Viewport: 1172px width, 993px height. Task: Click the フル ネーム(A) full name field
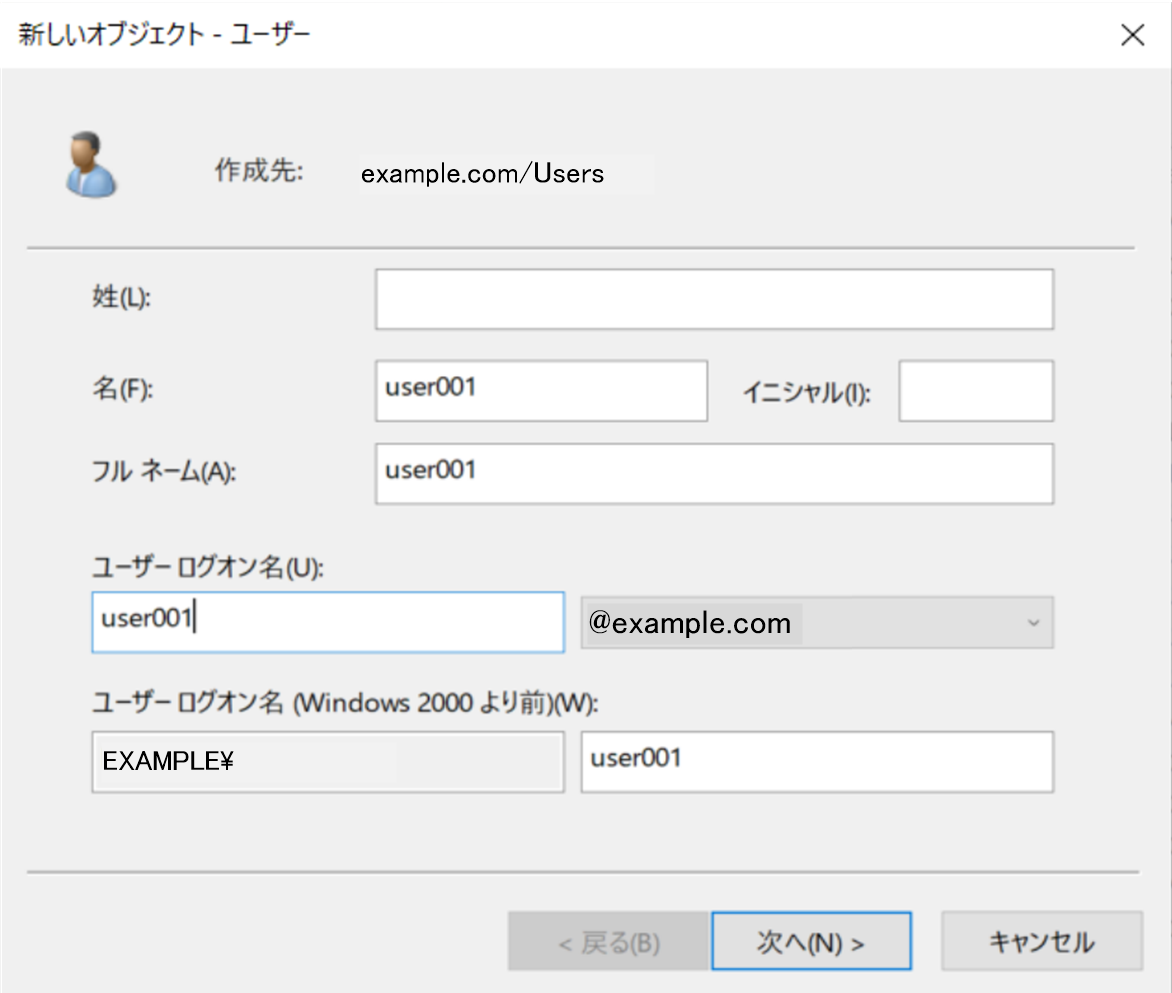pos(714,474)
